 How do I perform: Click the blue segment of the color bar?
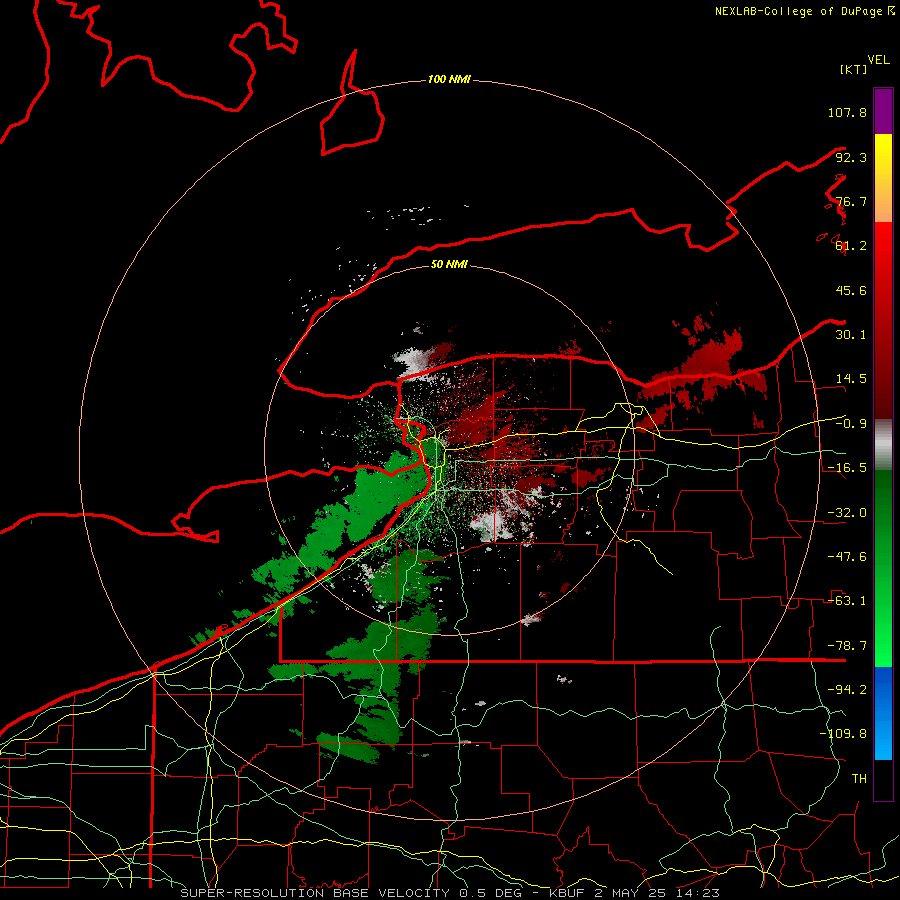pyautogui.click(x=883, y=713)
